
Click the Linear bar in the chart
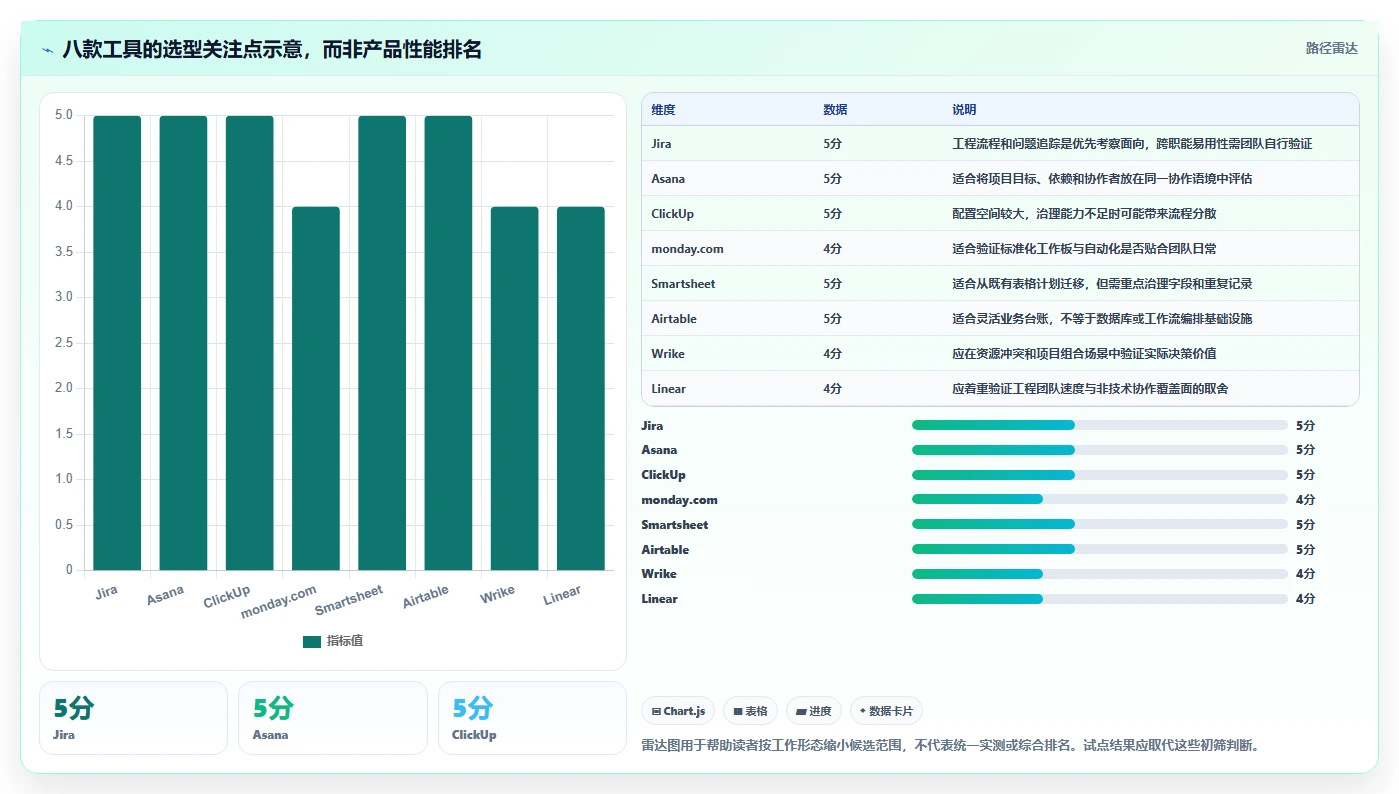coord(581,388)
